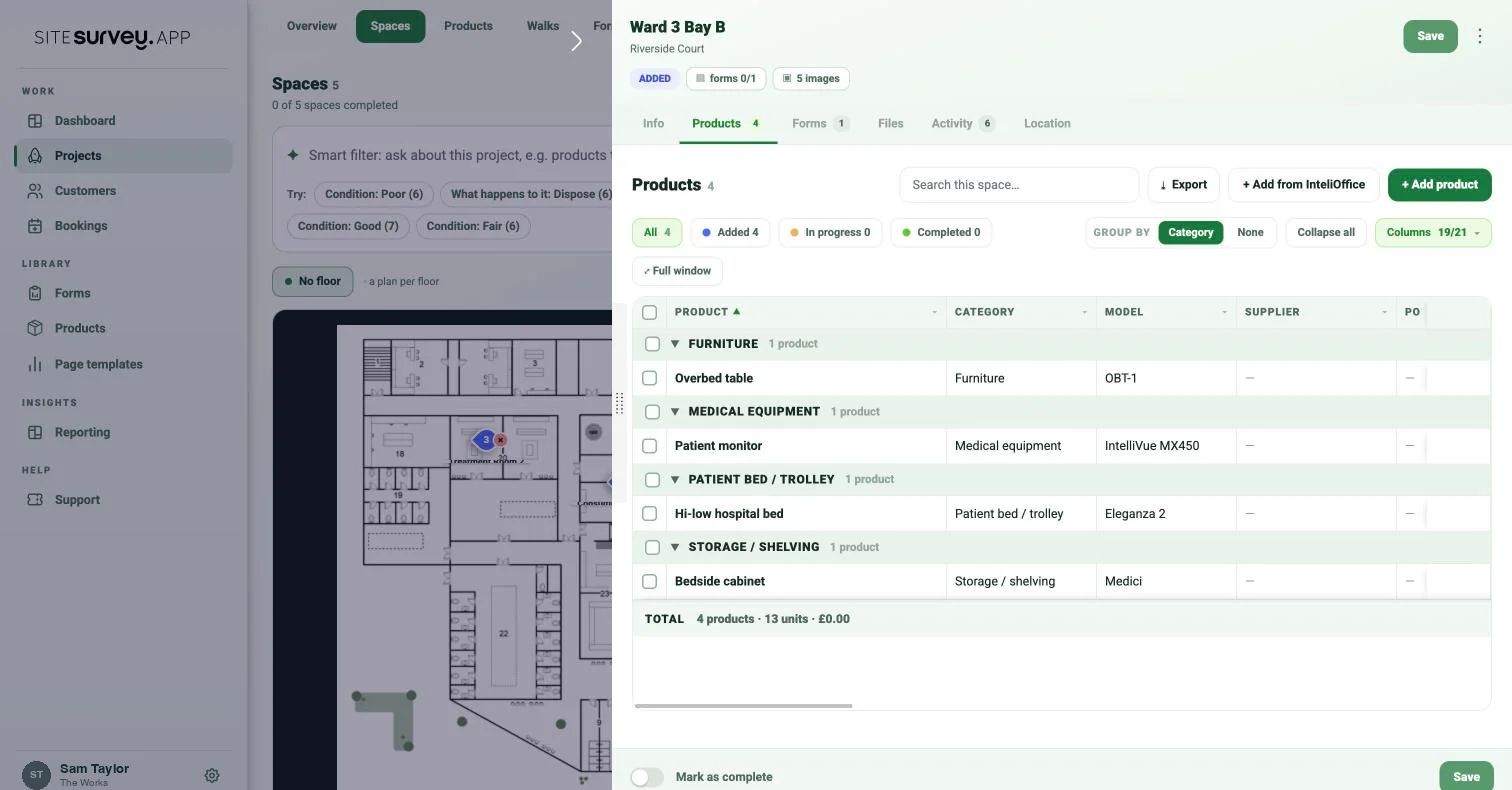Filter by Added 4 status chip
Screen dimensions: 1512x790
[x=730, y=232]
